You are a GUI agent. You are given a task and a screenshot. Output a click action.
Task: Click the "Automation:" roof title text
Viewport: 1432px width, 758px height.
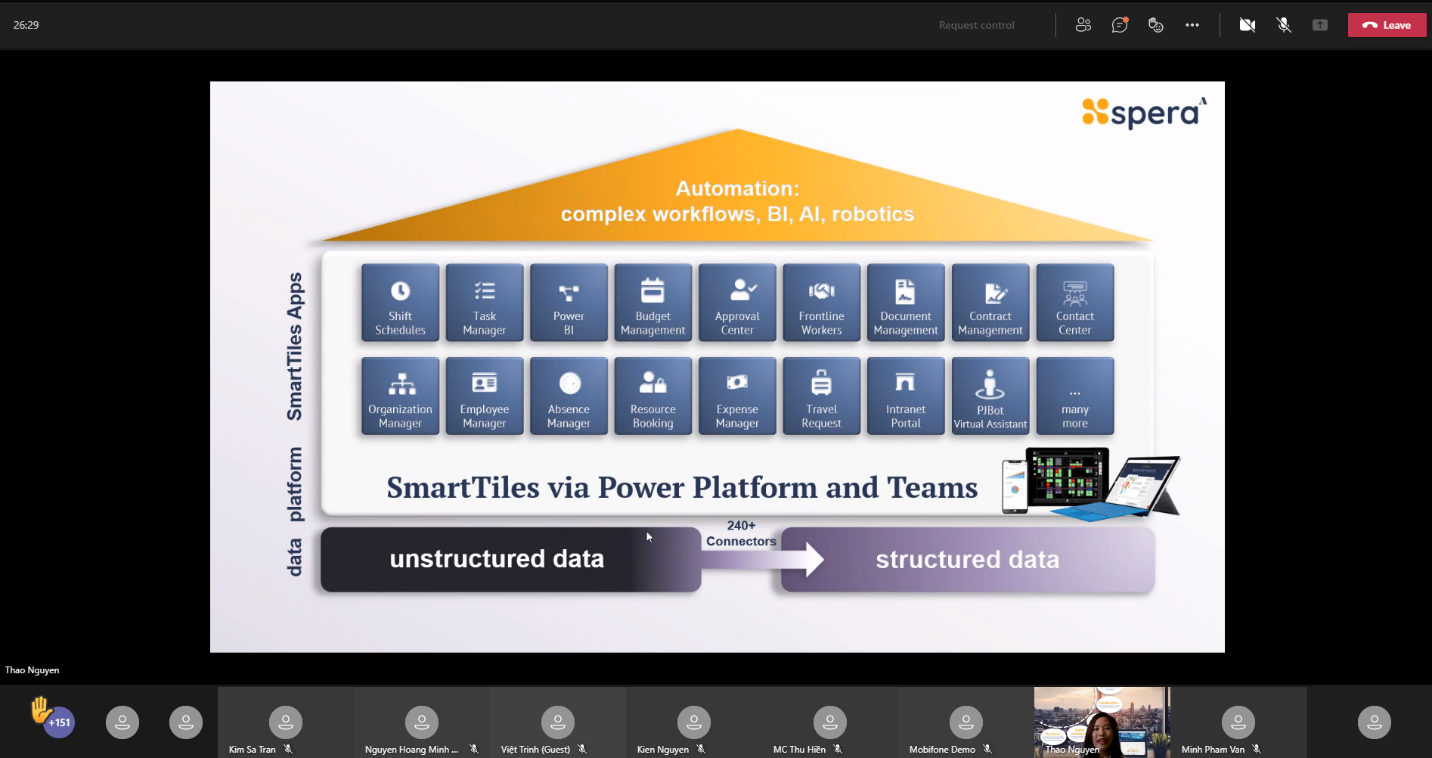[x=737, y=188]
